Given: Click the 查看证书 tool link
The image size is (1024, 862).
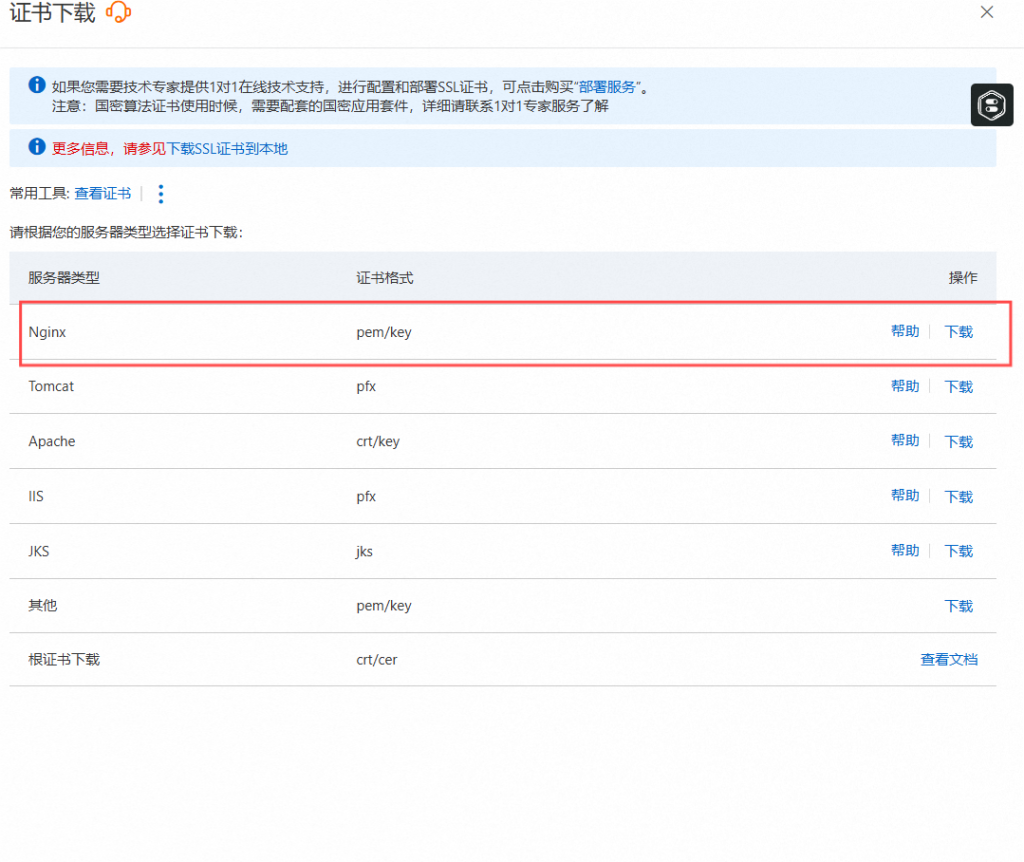Looking at the screenshot, I should 102,194.
